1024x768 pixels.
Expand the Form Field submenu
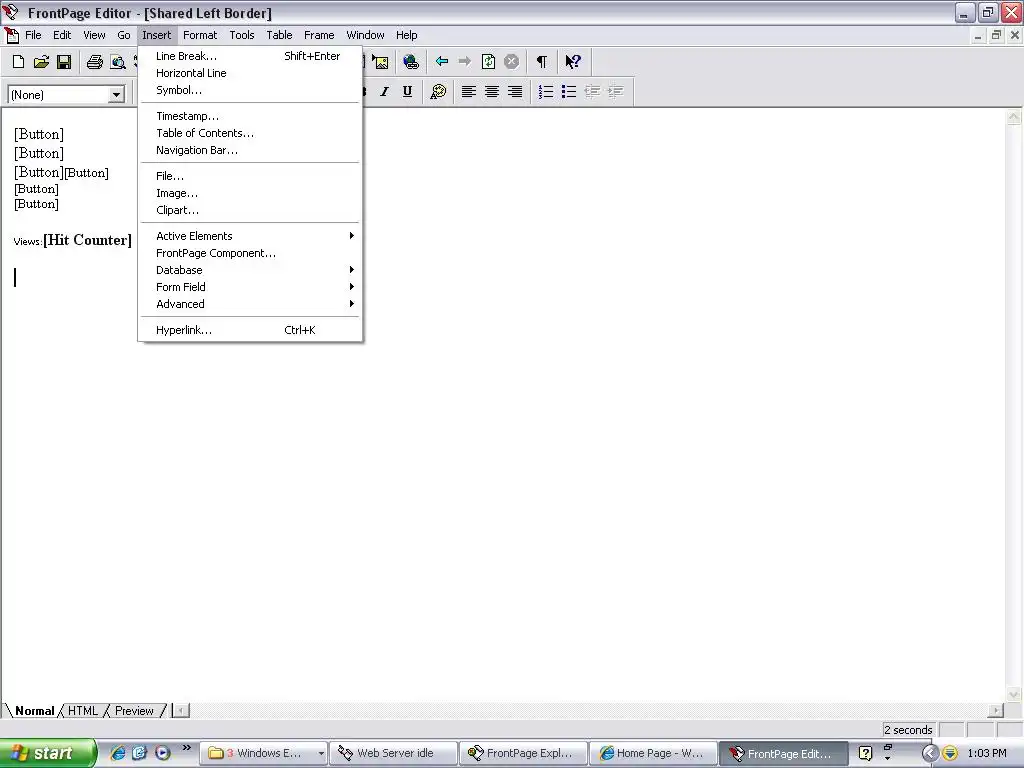tap(250, 287)
